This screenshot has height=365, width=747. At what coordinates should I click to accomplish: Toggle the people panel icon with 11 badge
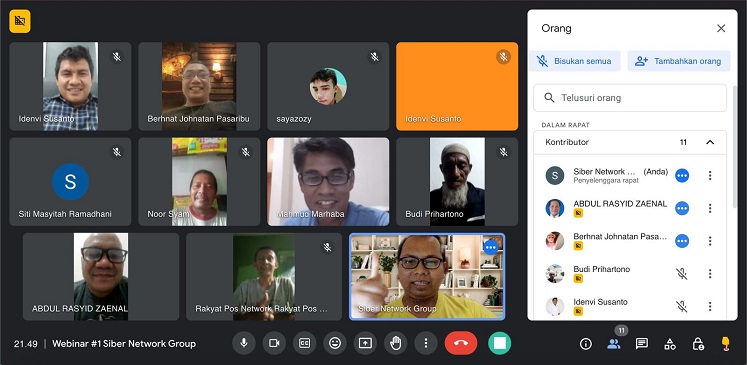coord(614,344)
